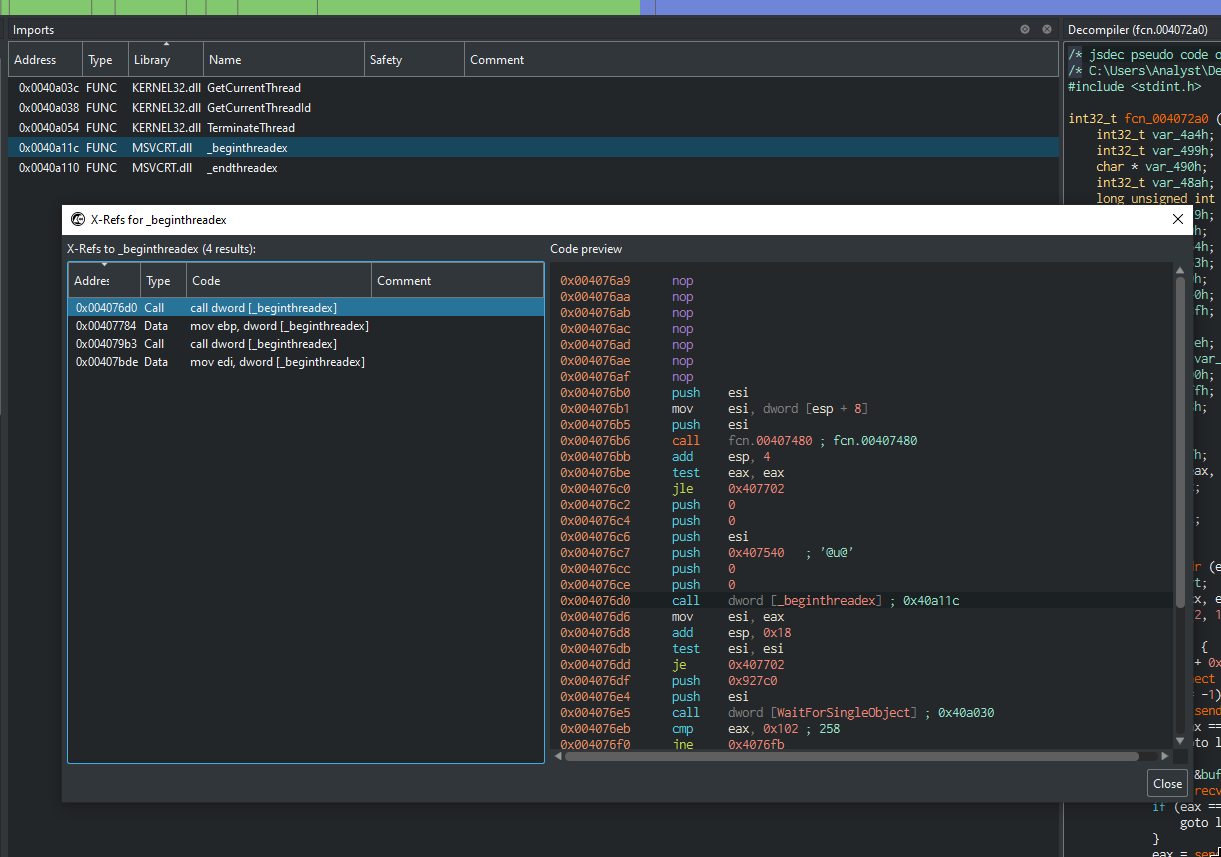1221x857 pixels.
Task: Sort imports by Address column header
Action: pyautogui.click(x=45, y=60)
